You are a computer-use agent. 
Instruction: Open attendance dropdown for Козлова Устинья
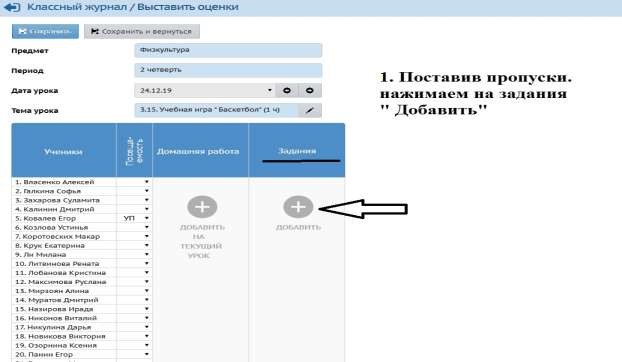tap(146, 227)
